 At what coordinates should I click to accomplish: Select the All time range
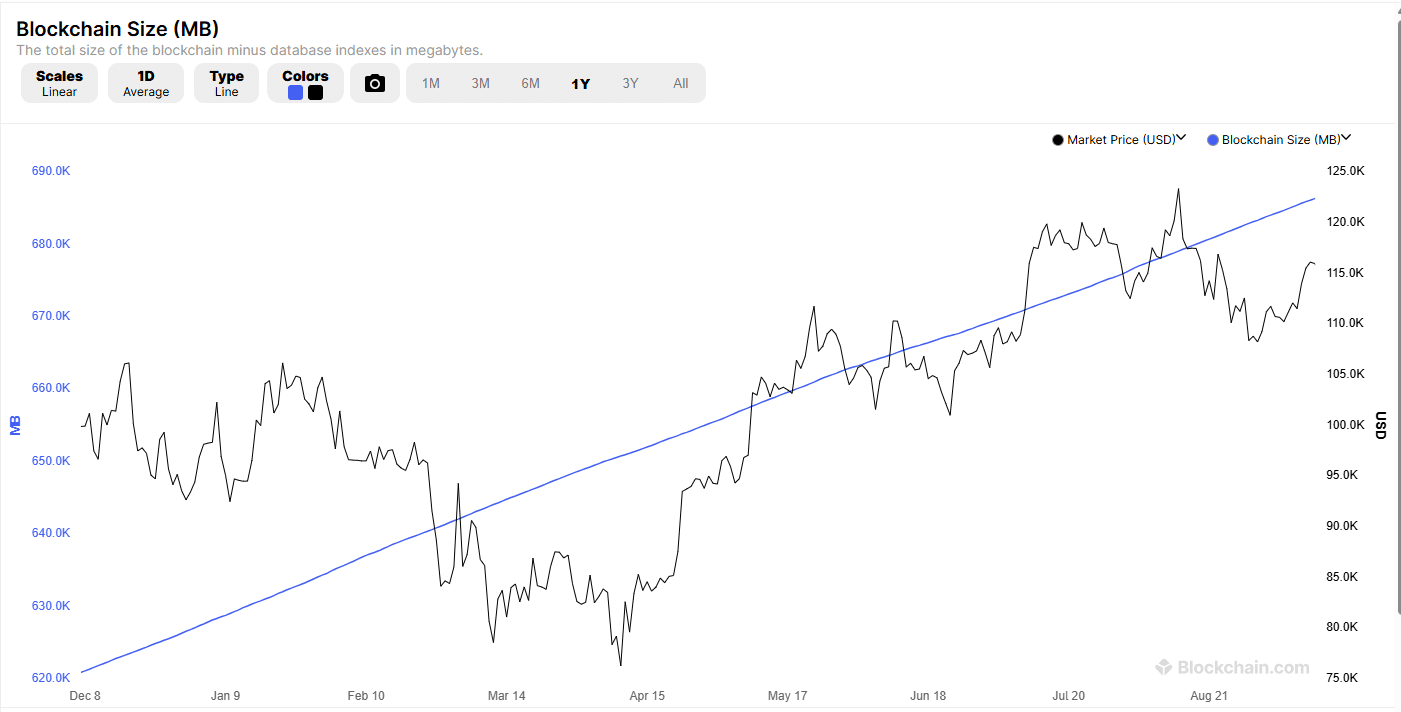click(x=680, y=83)
